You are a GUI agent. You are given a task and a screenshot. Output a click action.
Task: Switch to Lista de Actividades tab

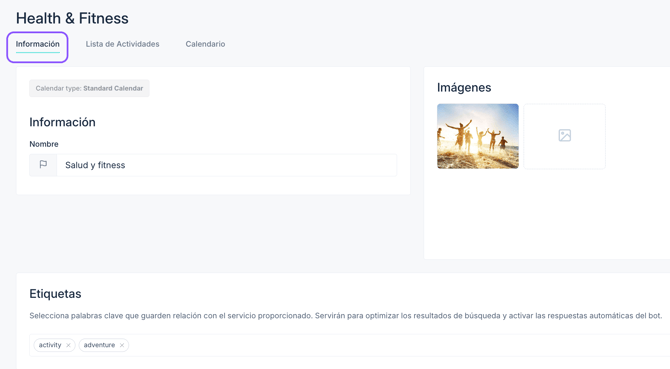pyautogui.click(x=122, y=44)
